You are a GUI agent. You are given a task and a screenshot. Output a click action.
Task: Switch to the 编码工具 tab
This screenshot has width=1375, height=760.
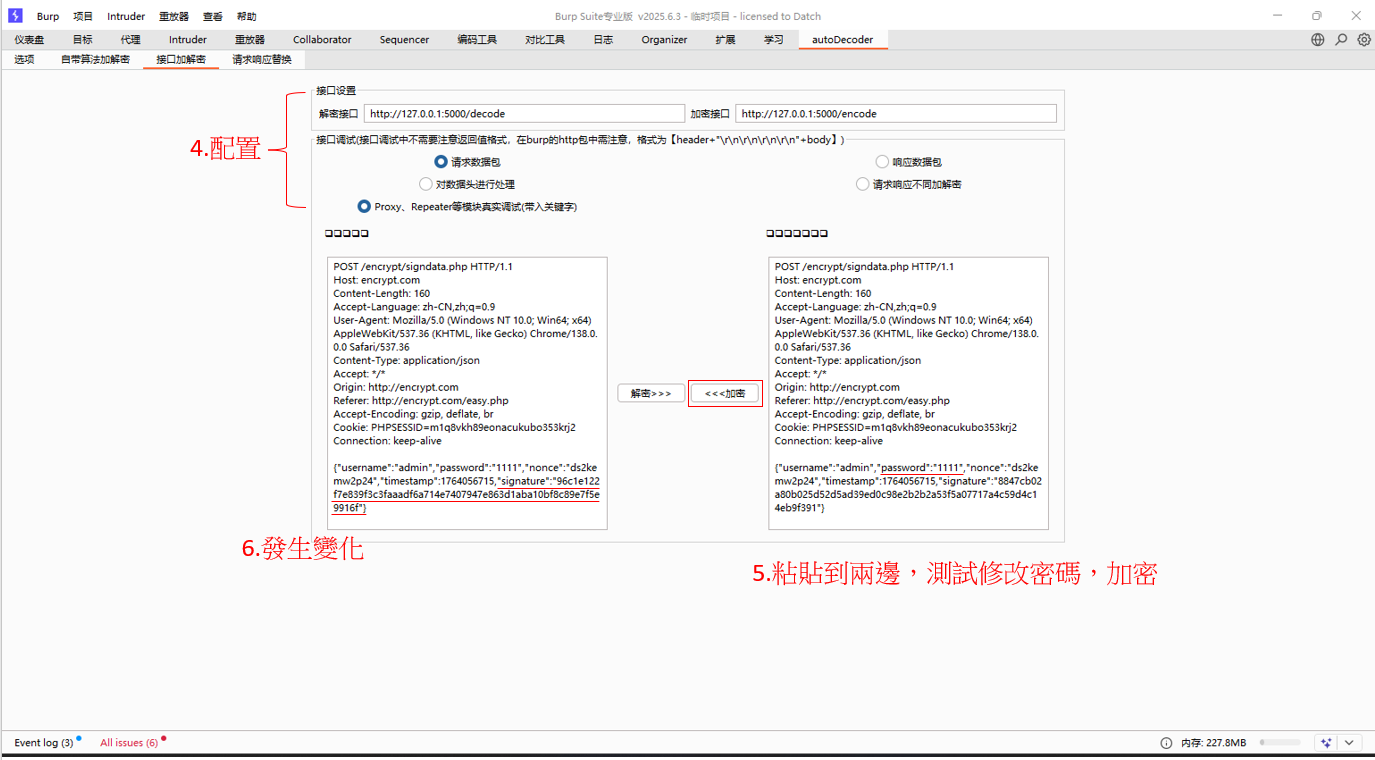click(477, 40)
